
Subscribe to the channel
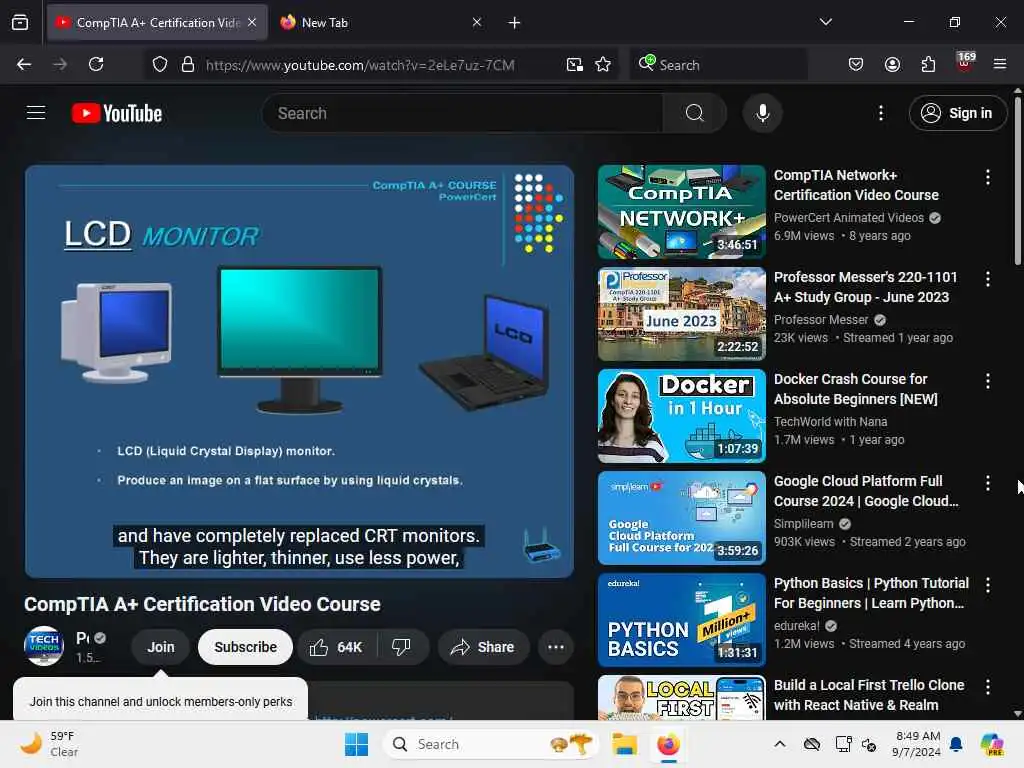(246, 647)
